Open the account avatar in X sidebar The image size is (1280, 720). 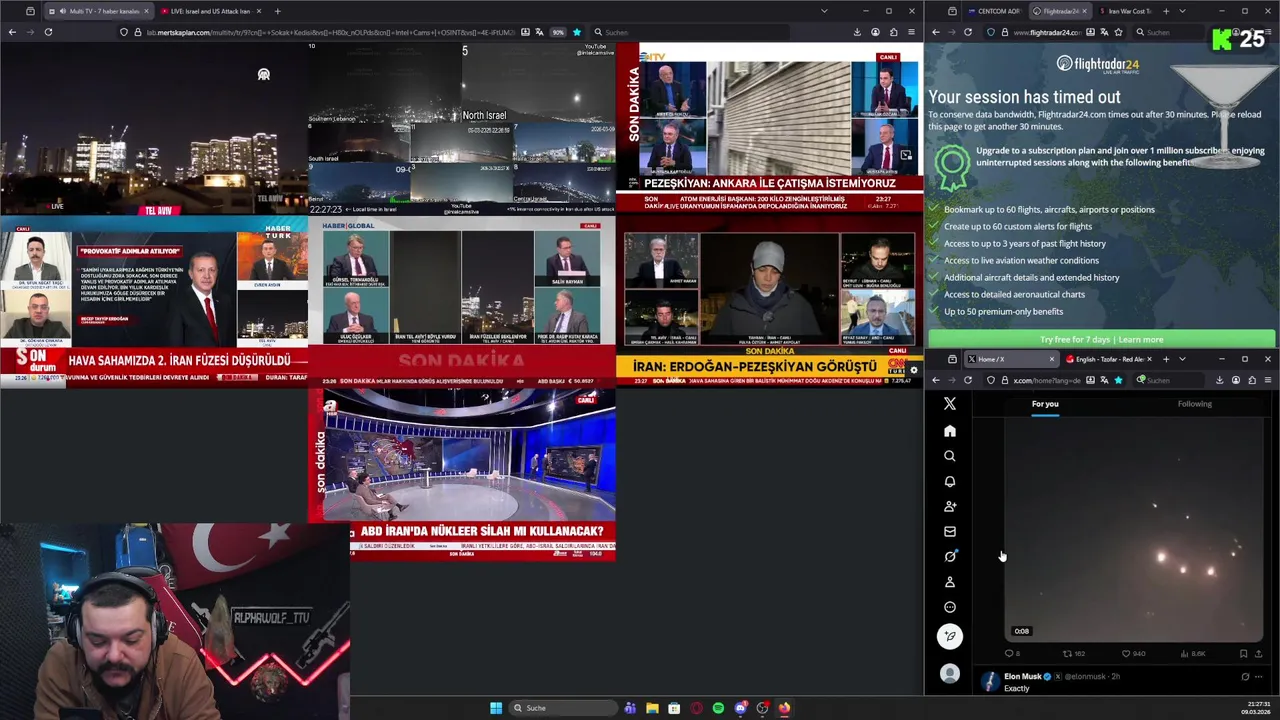[x=950, y=674]
